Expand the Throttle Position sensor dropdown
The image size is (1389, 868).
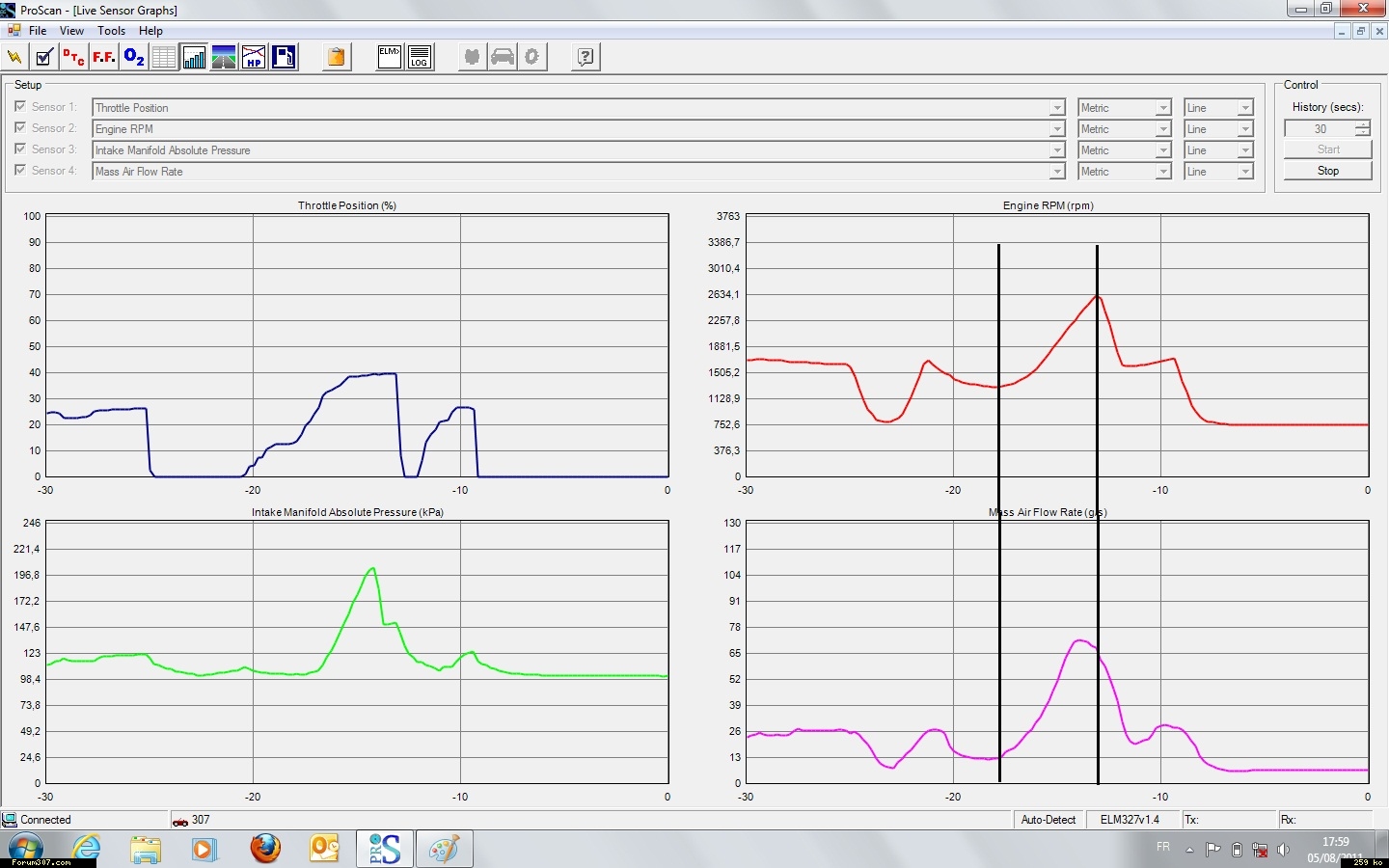(1057, 108)
